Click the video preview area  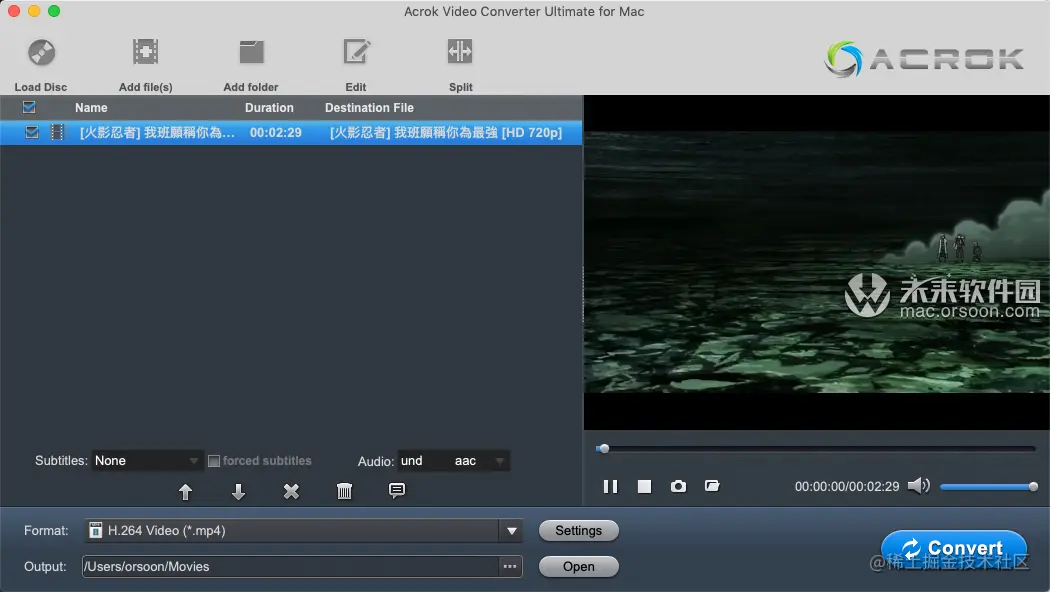click(816, 262)
